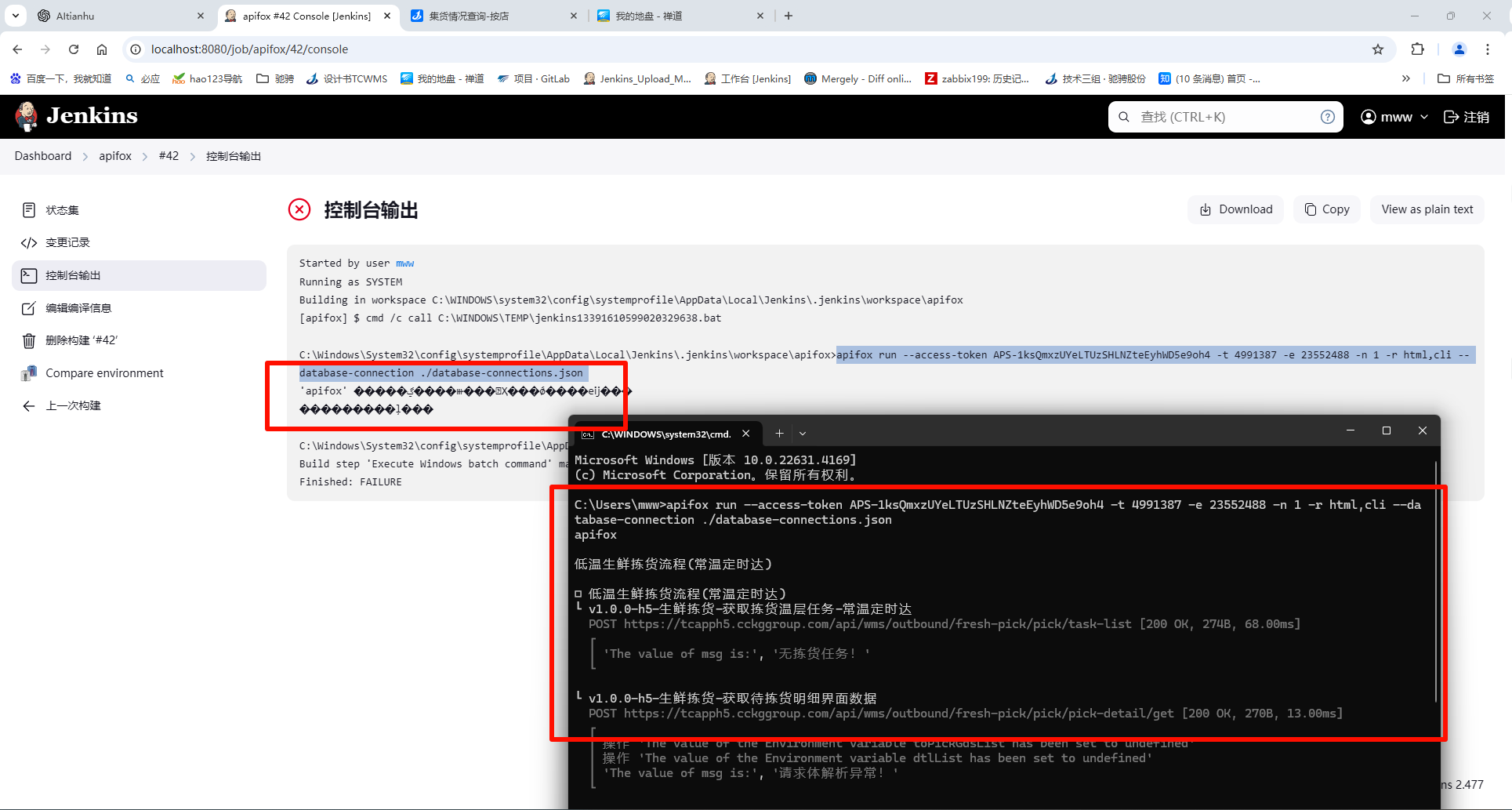Open the 所有书签 folder

1466,78
